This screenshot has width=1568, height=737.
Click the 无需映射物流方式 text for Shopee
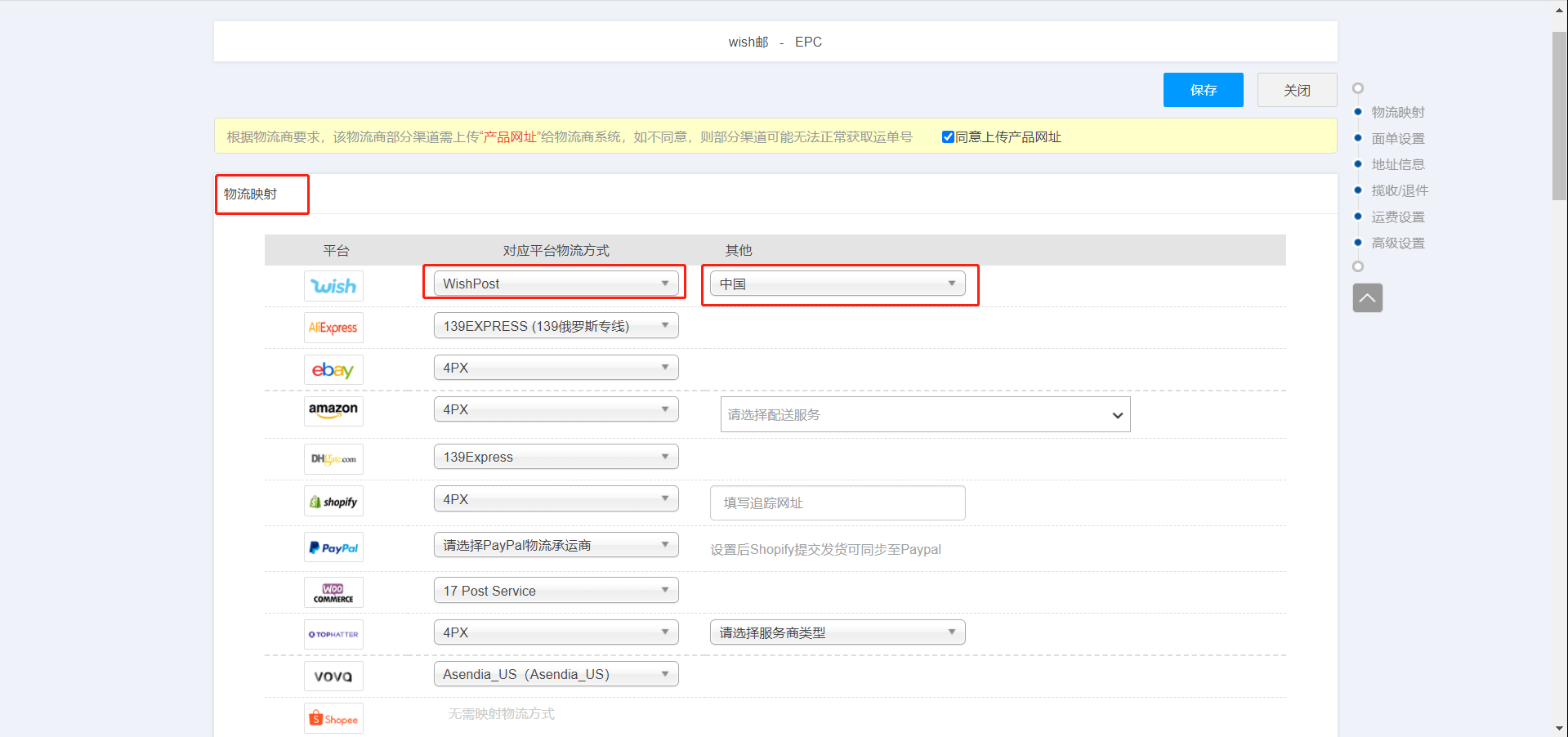(x=501, y=713)
